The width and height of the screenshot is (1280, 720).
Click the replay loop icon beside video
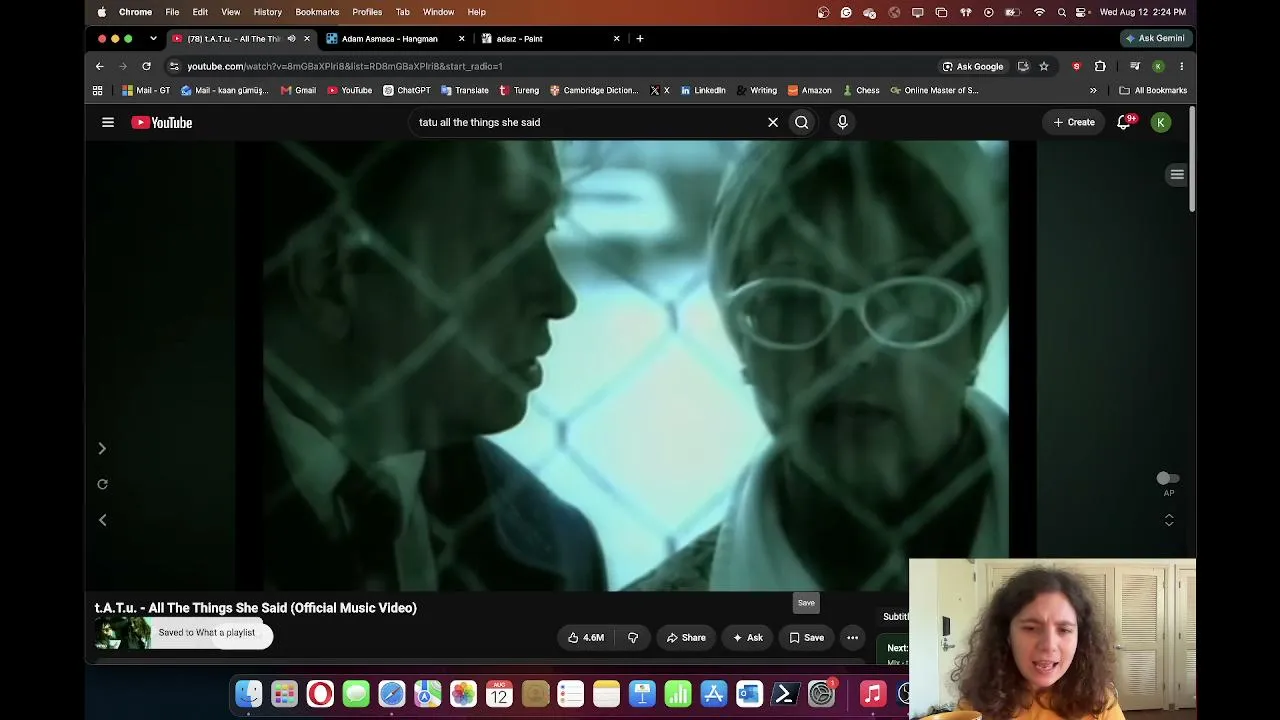[102, 484]
